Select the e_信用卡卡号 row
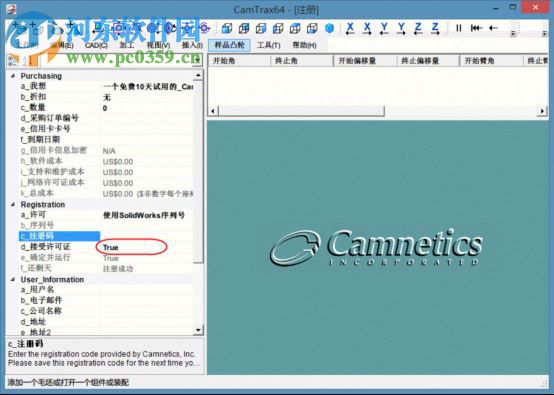Viewport: 554px width, 395px height. tap(106, 129)
